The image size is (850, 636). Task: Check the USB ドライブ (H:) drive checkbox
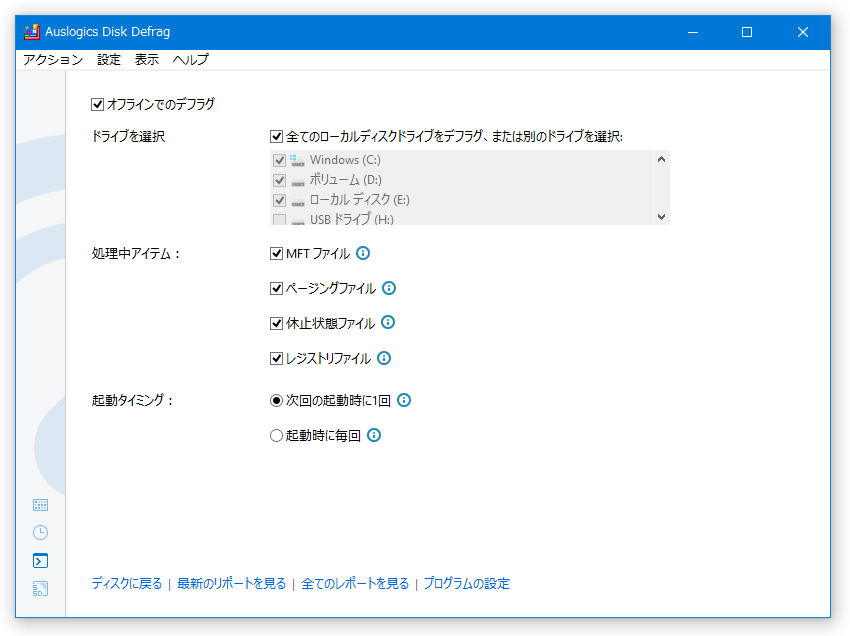tap(279, 219)
